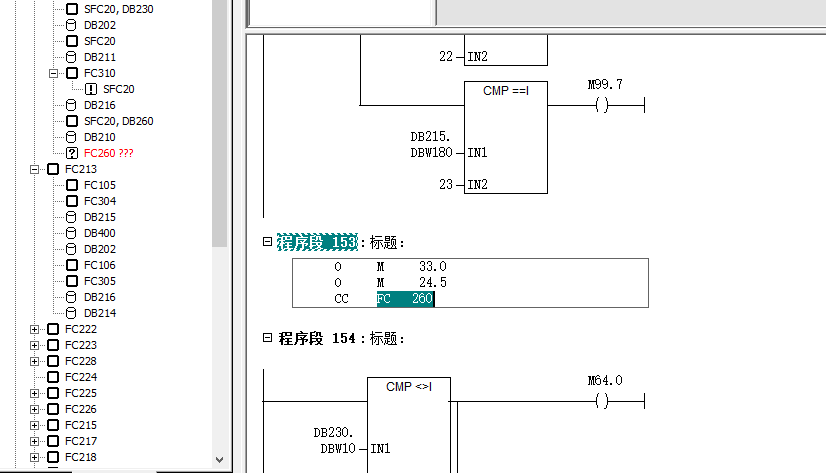The image size is (826, 473).
Task: Click the exclamation icon of SFC20 under FC310
Action: [x=90, y=89]
